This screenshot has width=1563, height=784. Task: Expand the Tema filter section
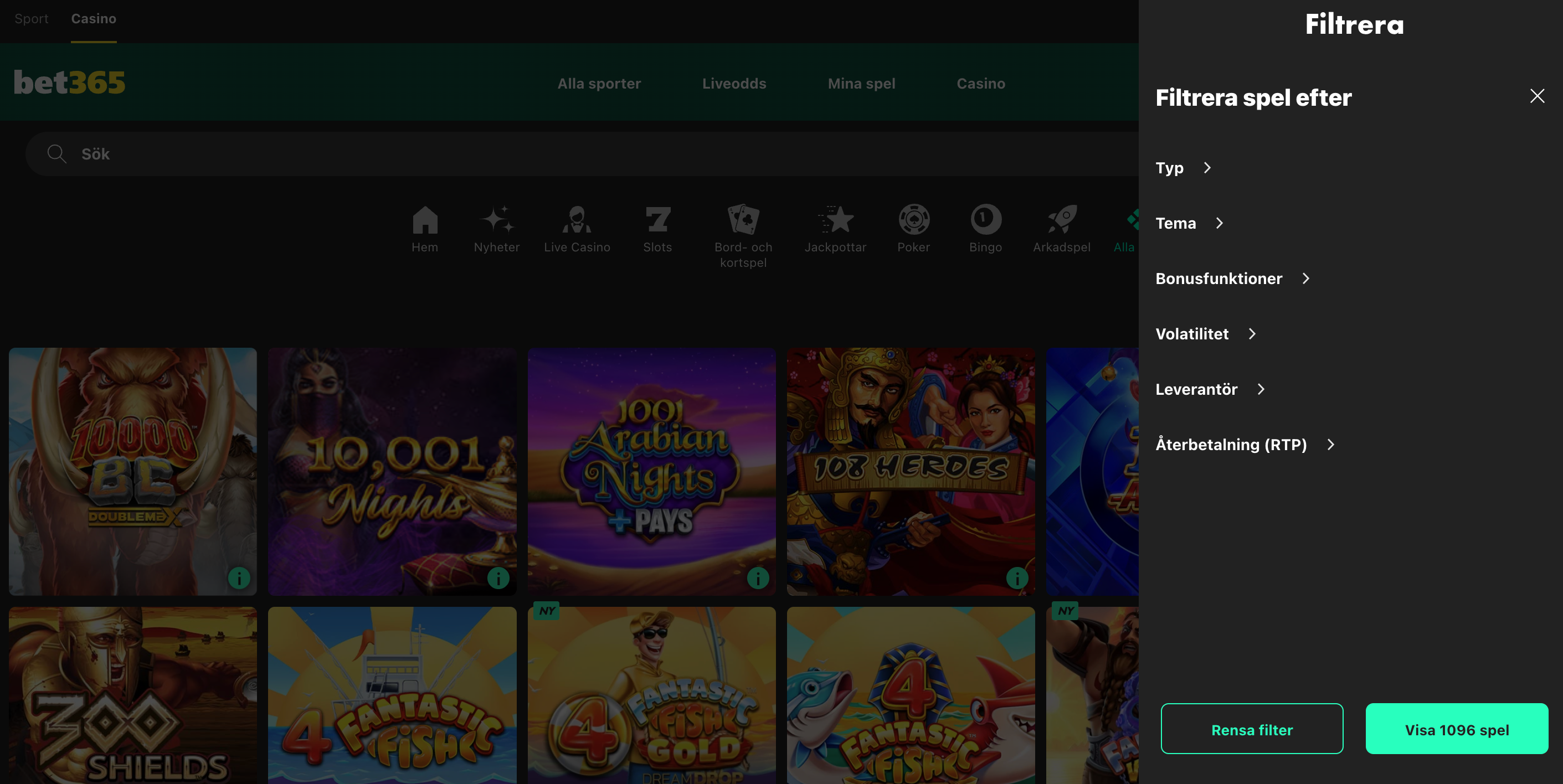(1190, 223)
